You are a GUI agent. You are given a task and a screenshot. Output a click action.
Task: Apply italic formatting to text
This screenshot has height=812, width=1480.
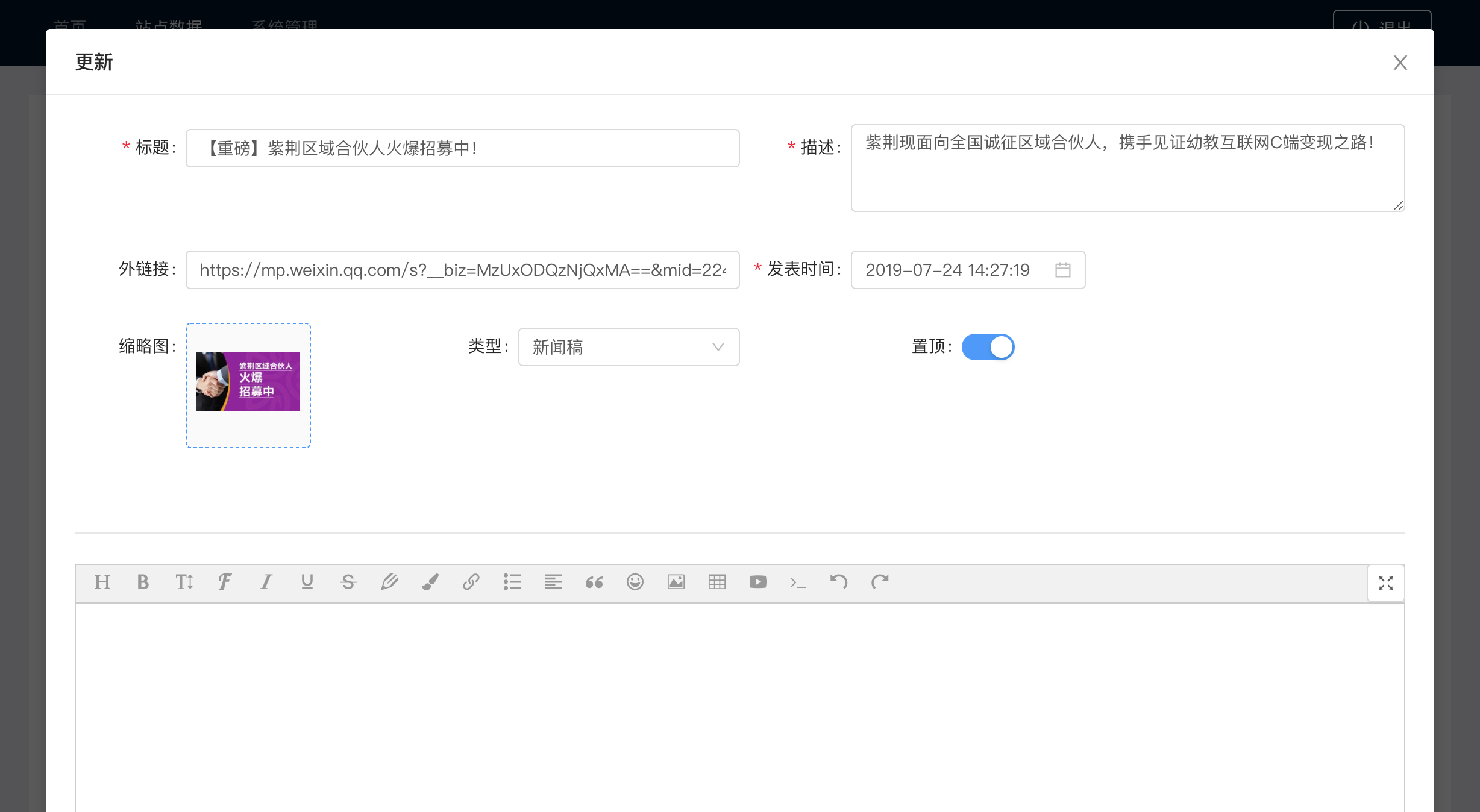pos(266,582)
